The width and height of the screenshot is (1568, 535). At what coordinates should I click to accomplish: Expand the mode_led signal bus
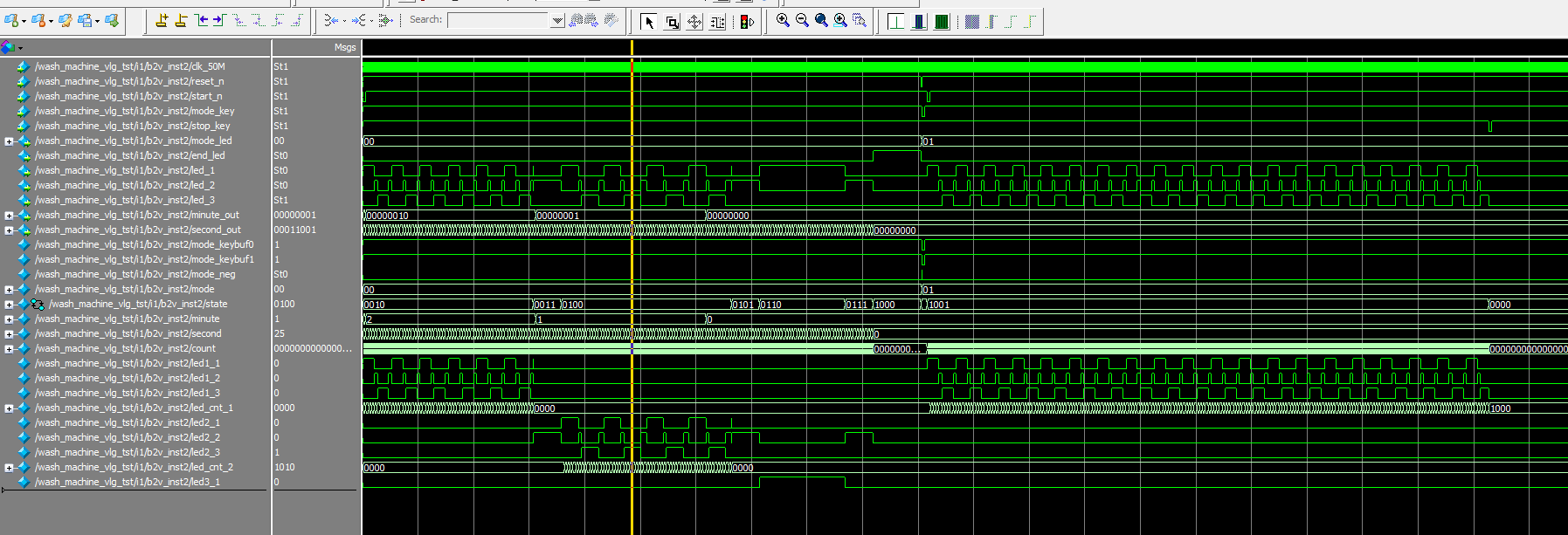9,141
